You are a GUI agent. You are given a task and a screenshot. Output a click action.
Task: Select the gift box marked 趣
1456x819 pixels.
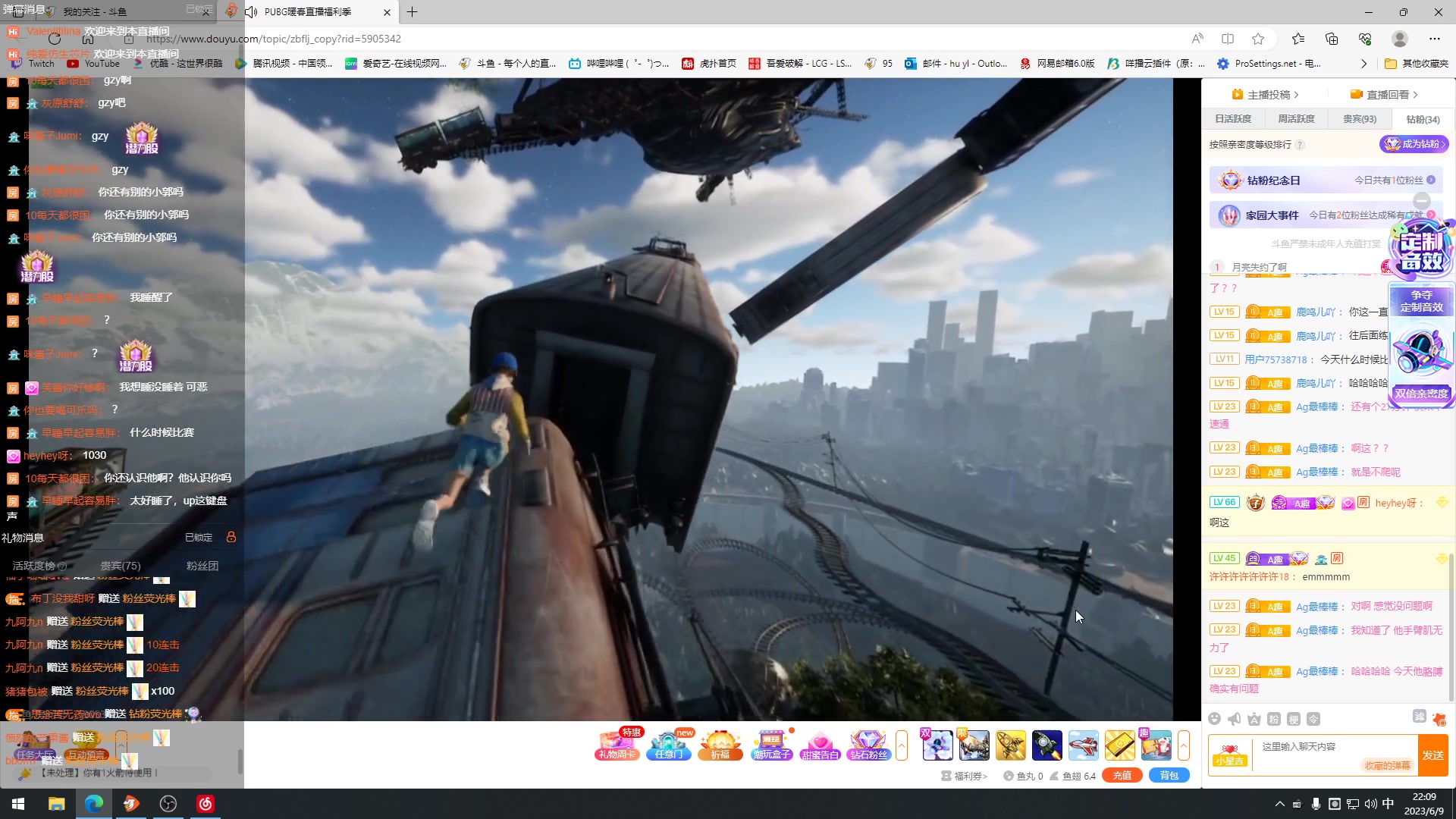pyautogui.click(x=1156, y=745)
